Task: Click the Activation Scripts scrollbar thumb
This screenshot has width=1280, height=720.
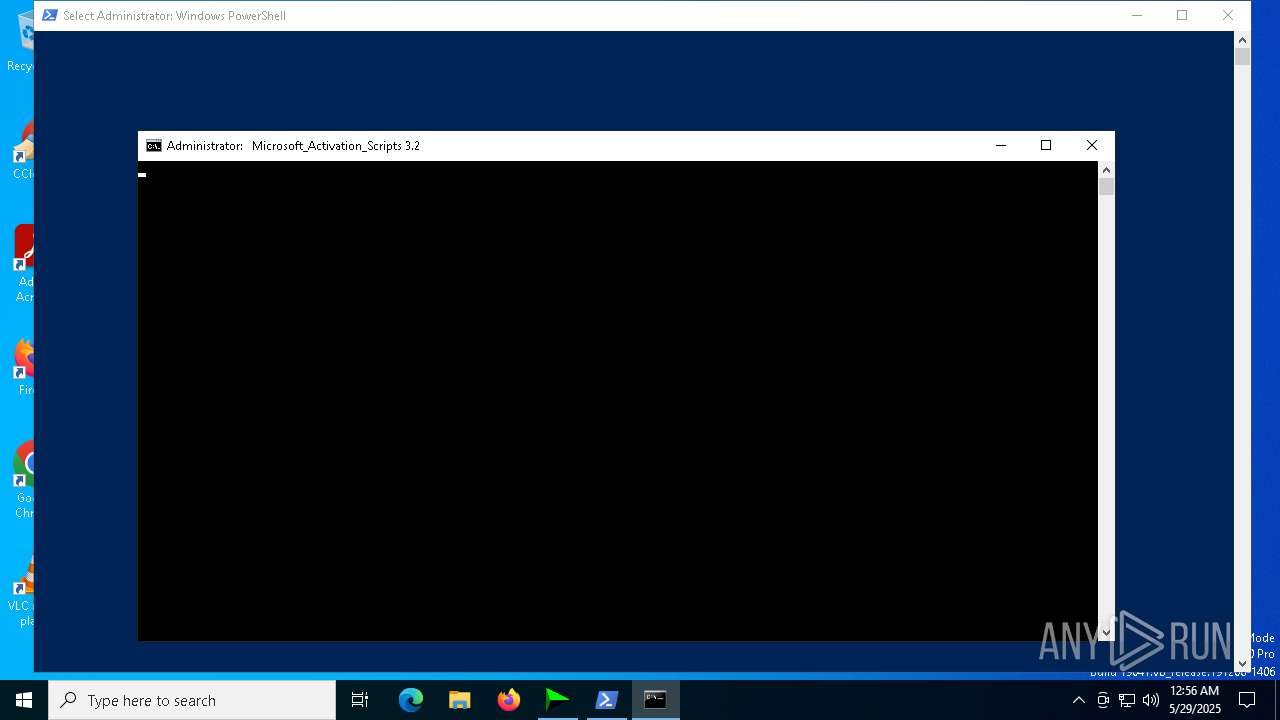Action: tap(1106, 187)
